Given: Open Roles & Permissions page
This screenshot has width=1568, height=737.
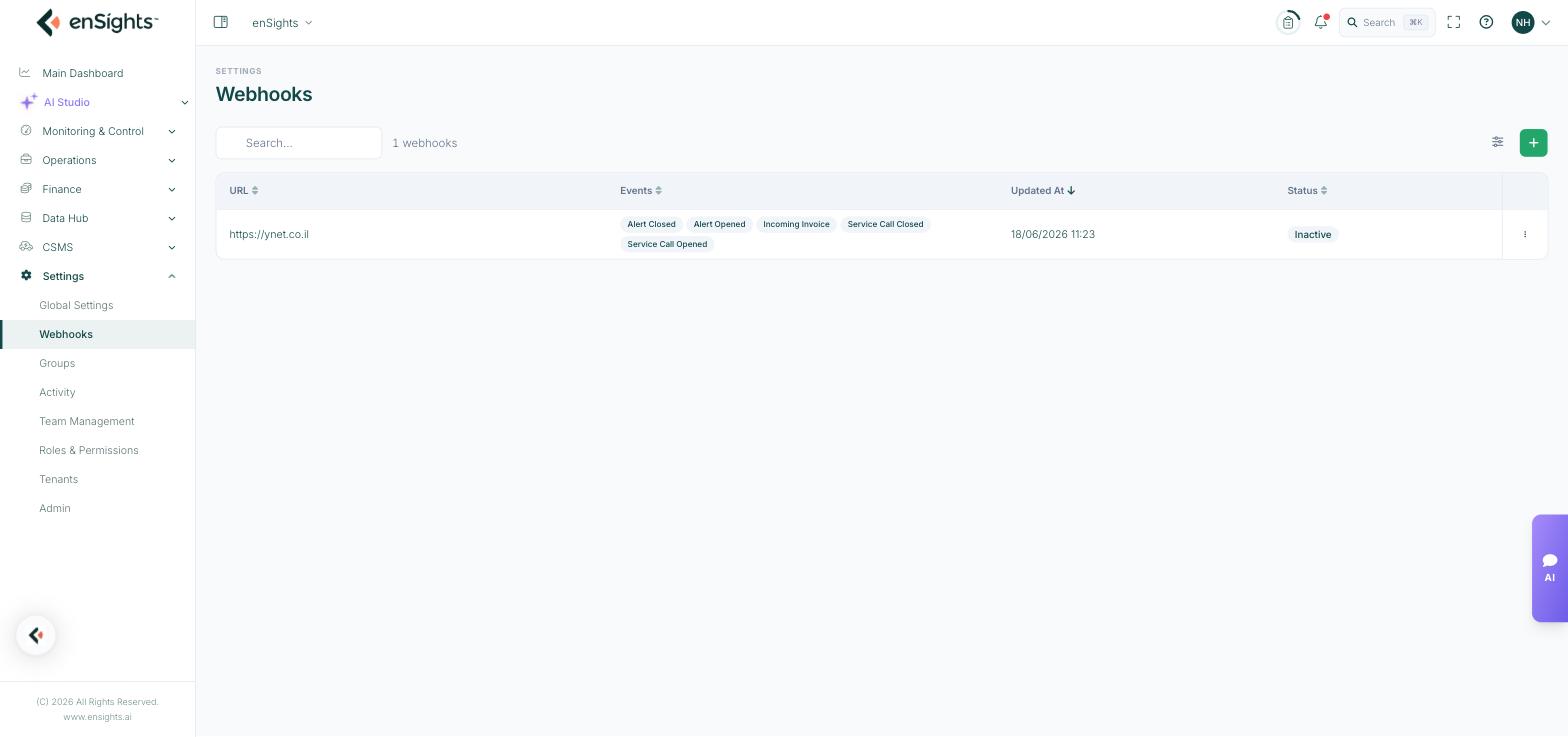Looking at the screenshot, I should point(89,450).
